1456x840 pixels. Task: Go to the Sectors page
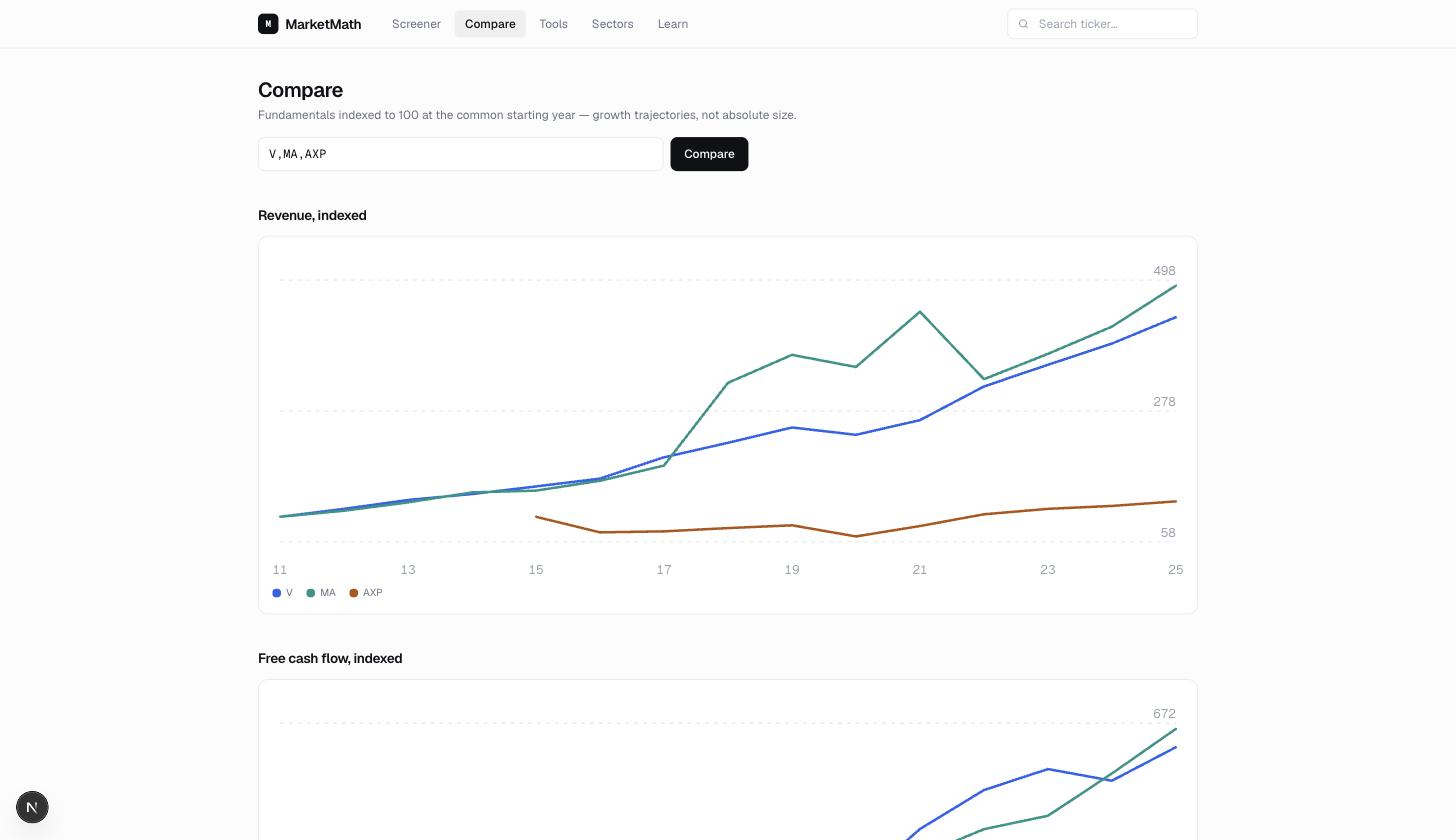point(612,24)
